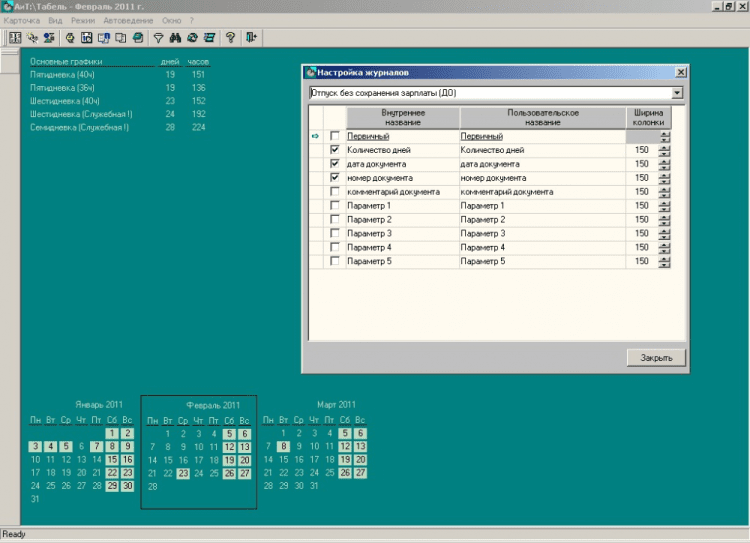Check the Параметр 1 checkbox

(x=335, y=205)
